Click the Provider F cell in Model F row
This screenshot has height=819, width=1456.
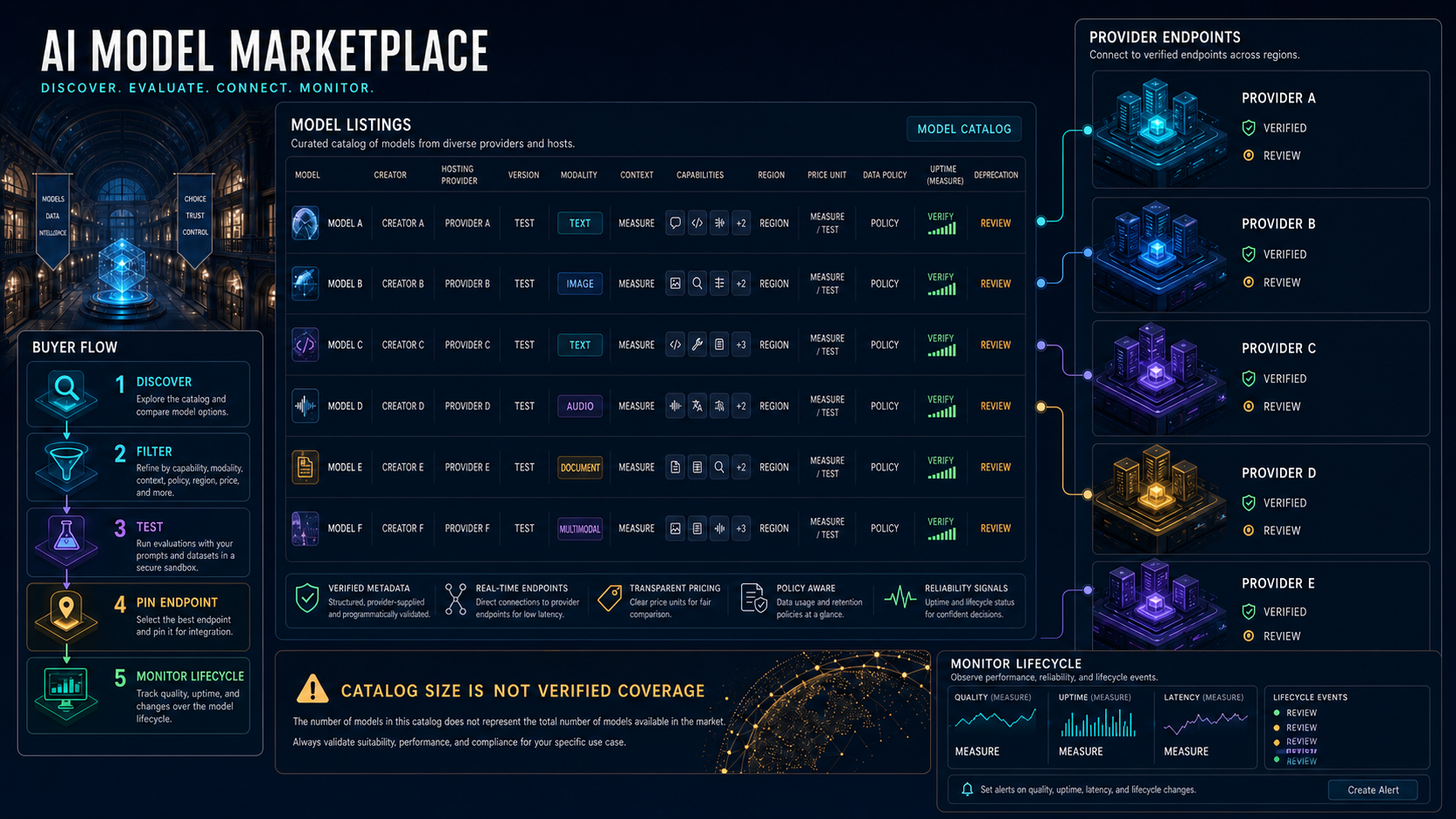tap(468, 528)
